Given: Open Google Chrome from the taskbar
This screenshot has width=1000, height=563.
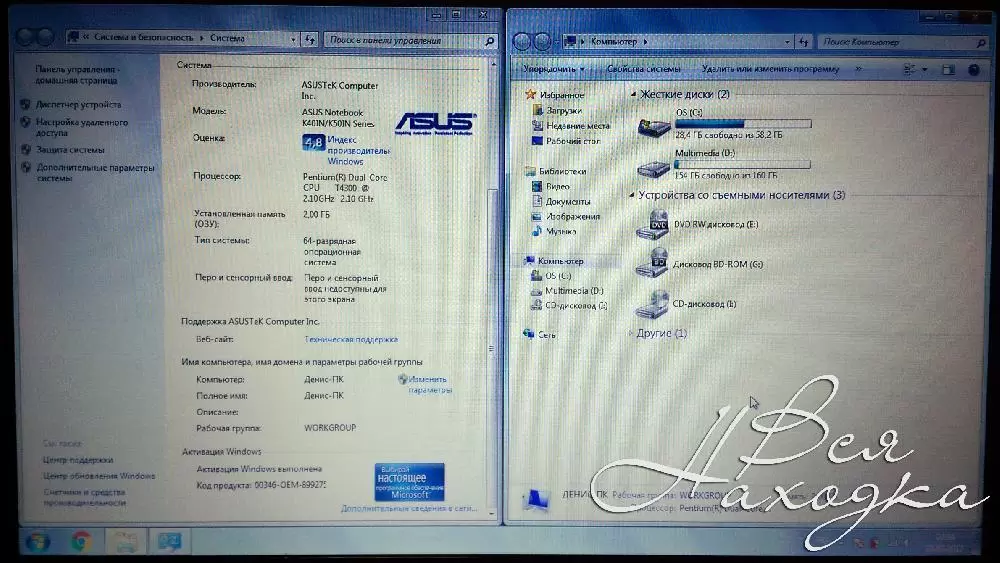Looking at the screenshot, I should coord(82,542).
